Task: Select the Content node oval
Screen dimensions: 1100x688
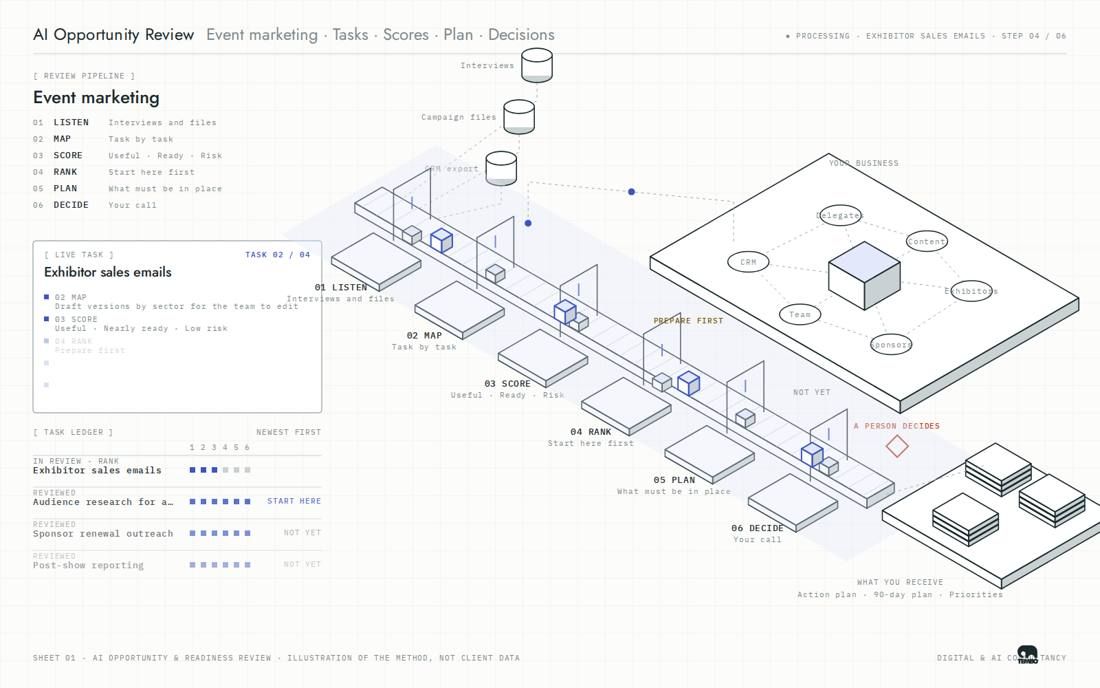Action: click(x=927, y=241)
